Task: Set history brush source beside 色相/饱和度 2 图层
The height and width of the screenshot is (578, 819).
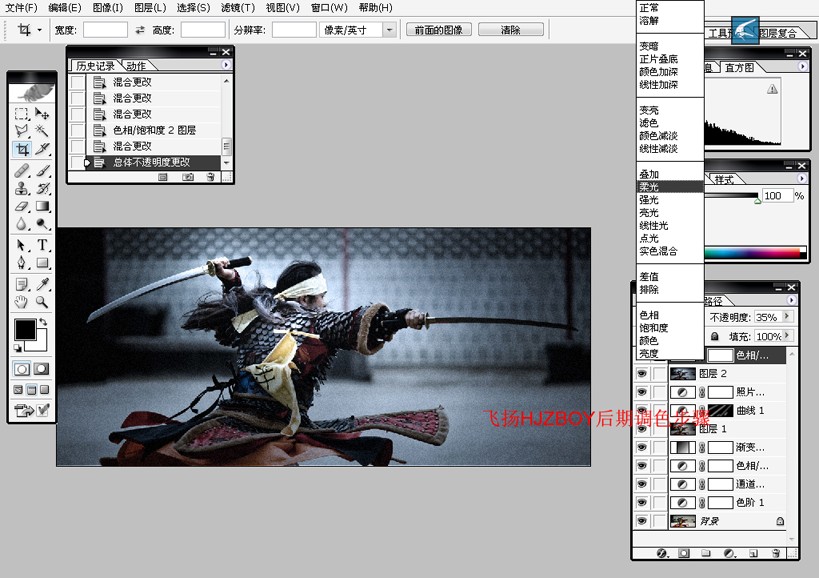Action: [77, 130]
